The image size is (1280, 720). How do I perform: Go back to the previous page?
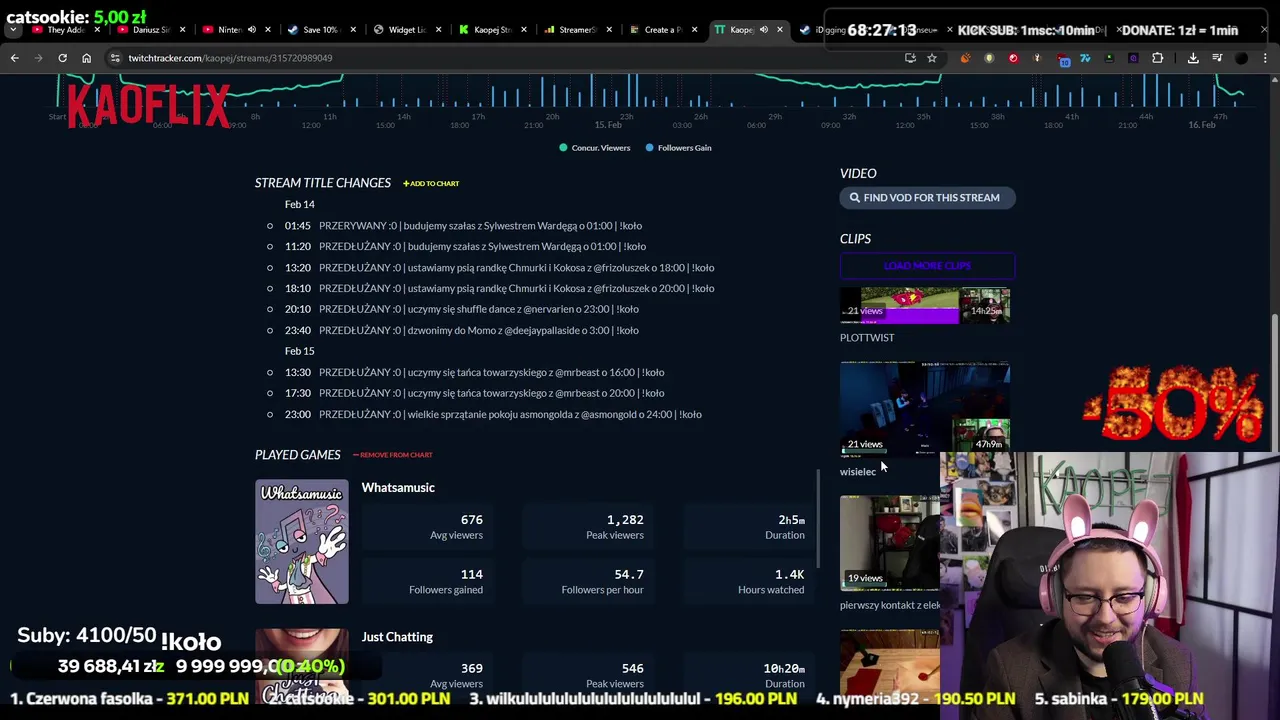pos(14,58)
